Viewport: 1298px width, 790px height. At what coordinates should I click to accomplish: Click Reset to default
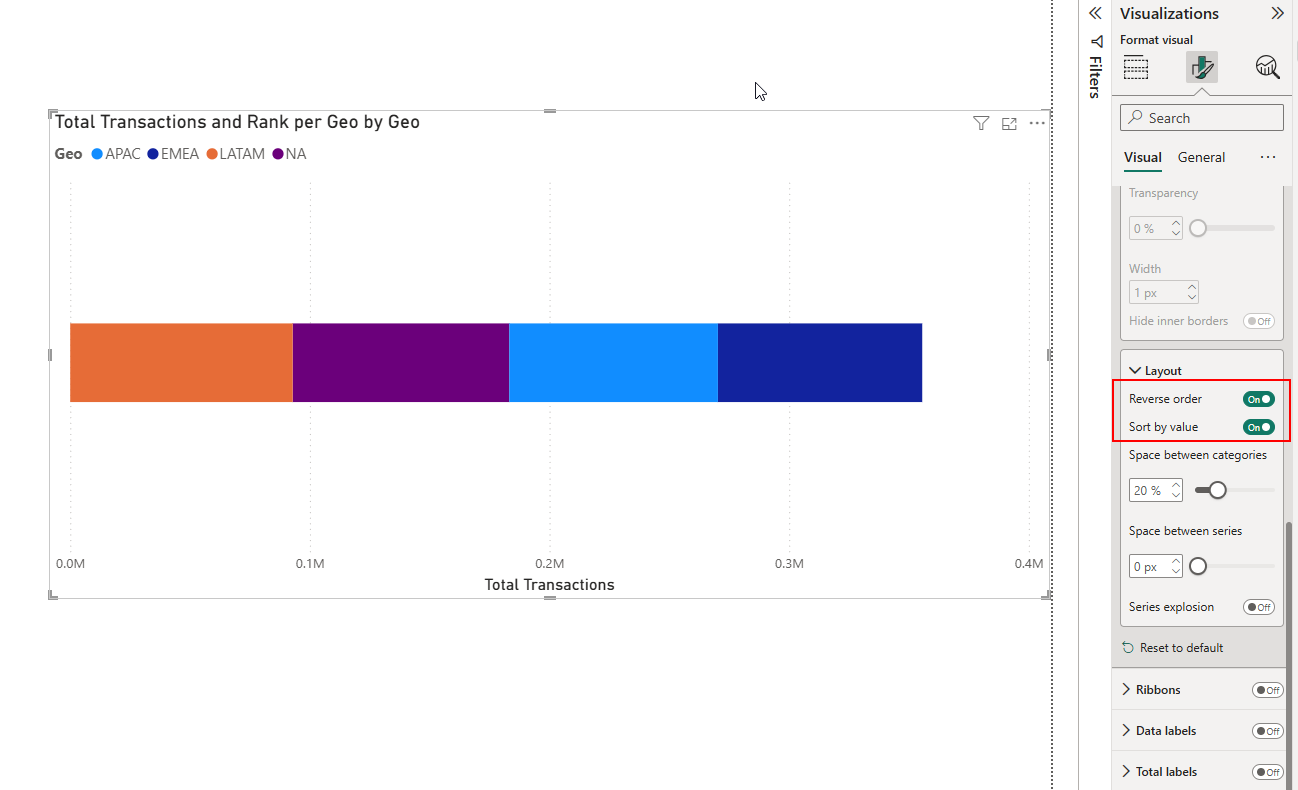pos(1173,648)
